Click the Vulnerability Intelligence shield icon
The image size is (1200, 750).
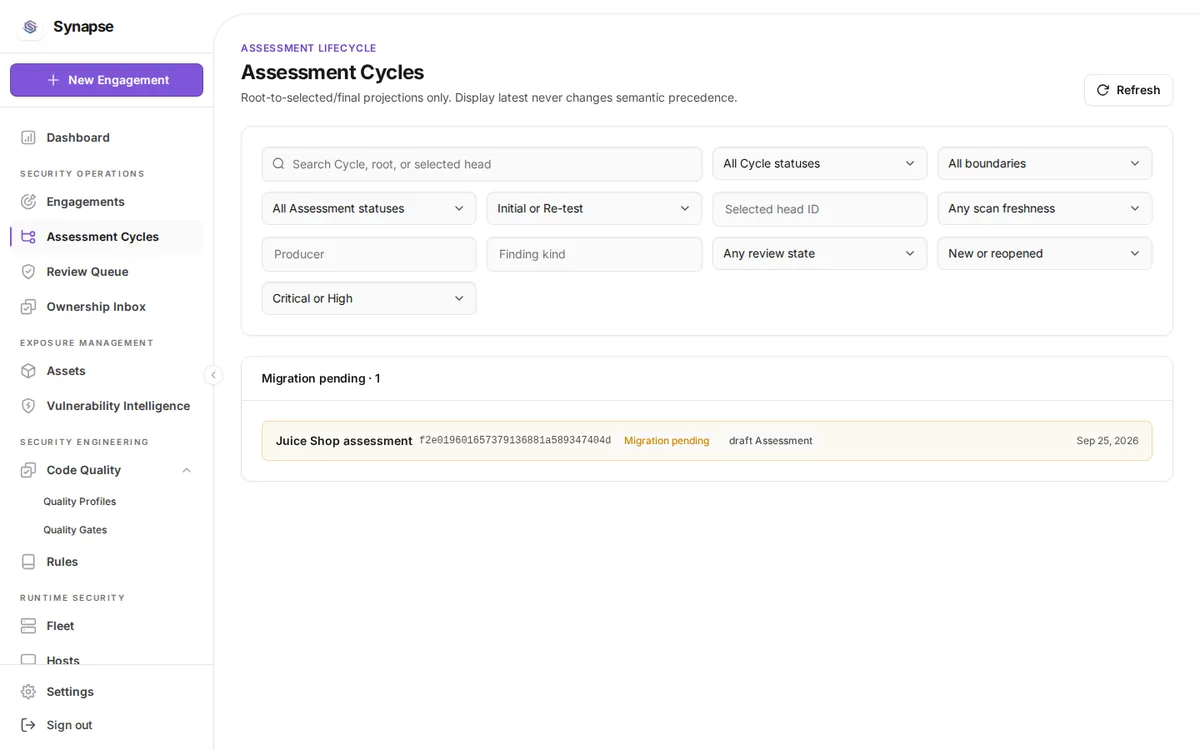point(28,406)
